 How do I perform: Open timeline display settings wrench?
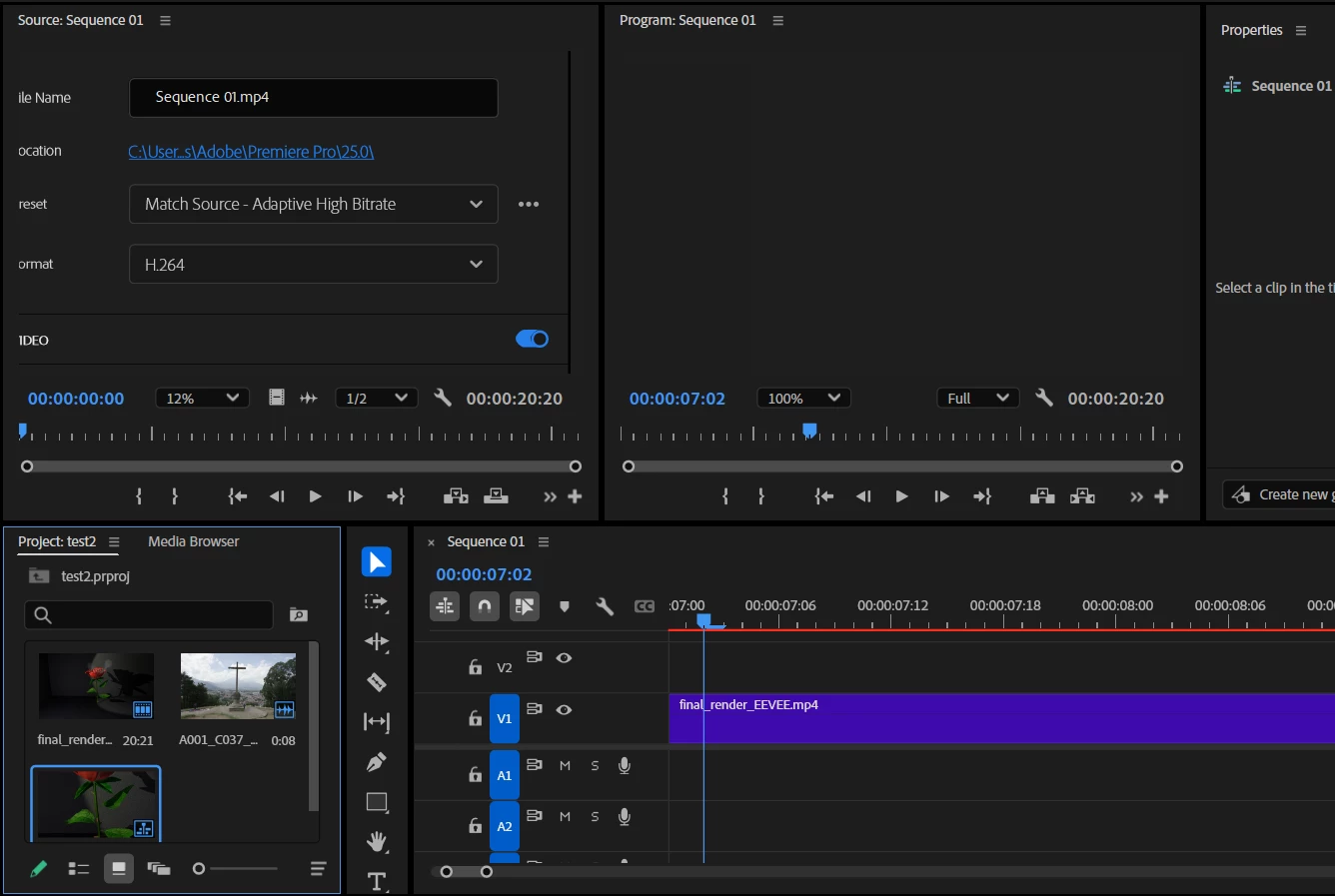605,606
